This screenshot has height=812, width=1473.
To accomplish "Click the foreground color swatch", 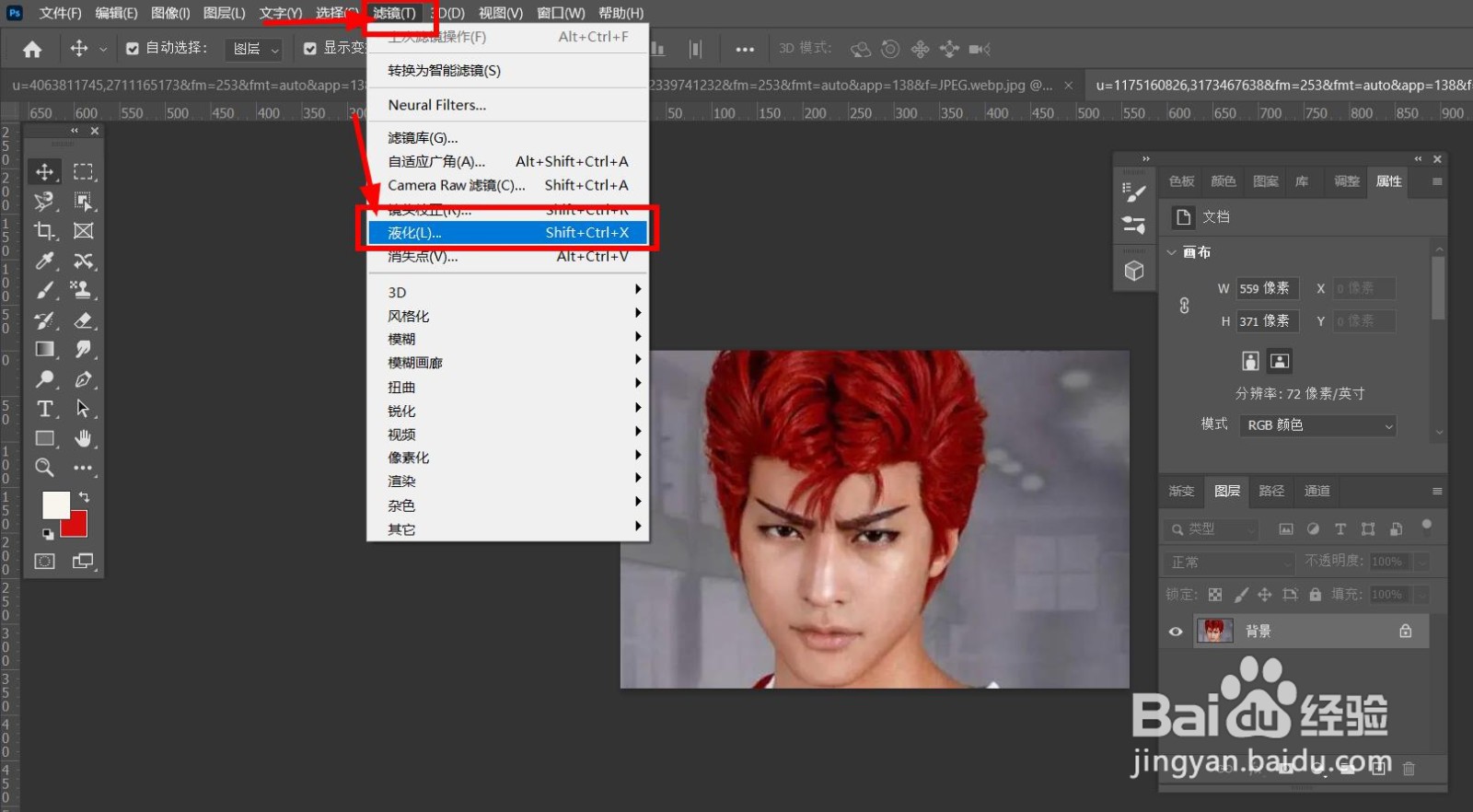I will coord(55,505).
